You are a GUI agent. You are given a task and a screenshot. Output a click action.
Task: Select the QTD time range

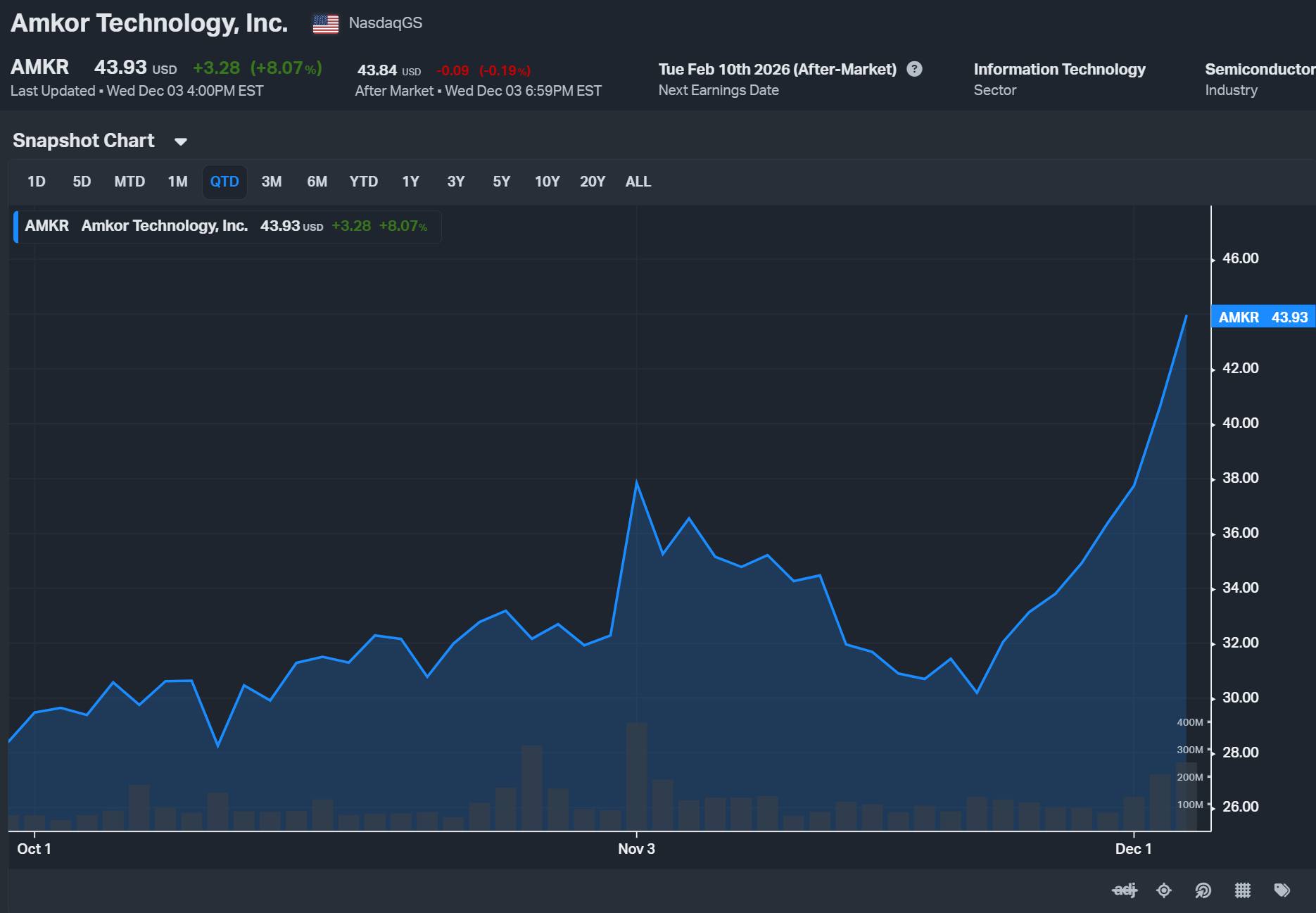coord(224,182)
